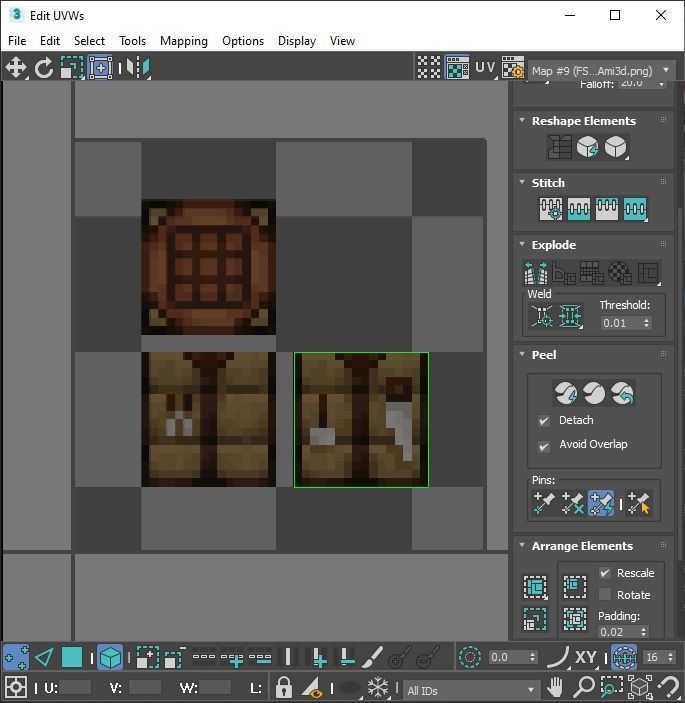Click the Flatten by Material ID icon

point(620,273)
